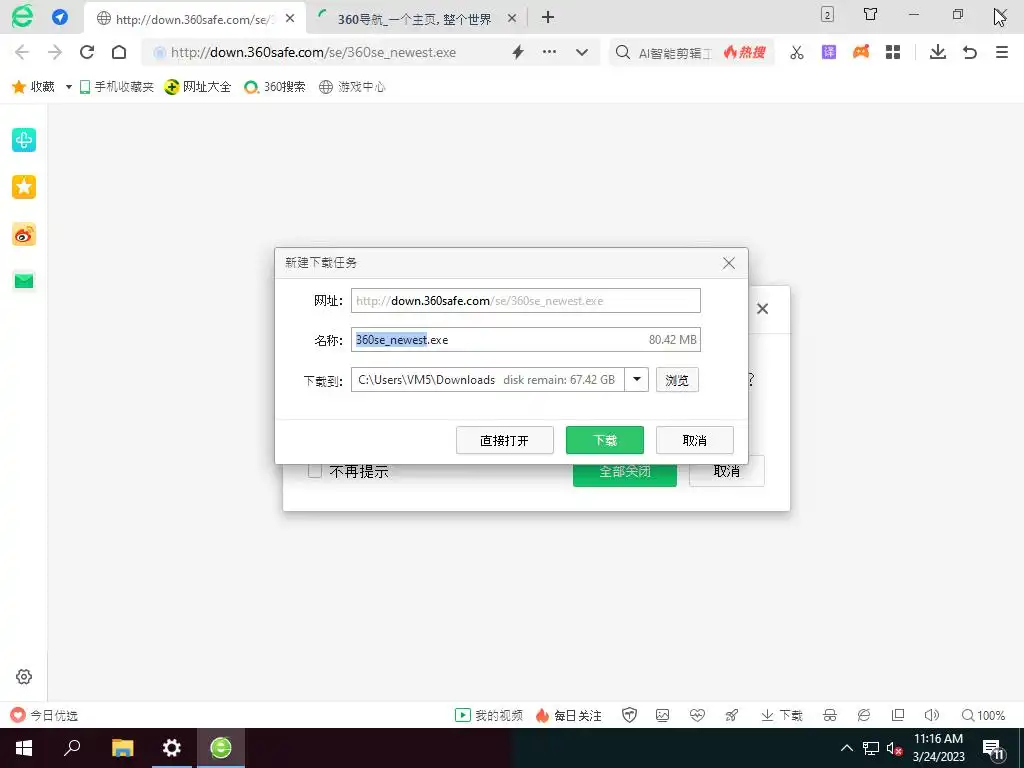Open the 100% zoom control
The width and height of the screenshot is (1024, 768).
coord(983,716)
